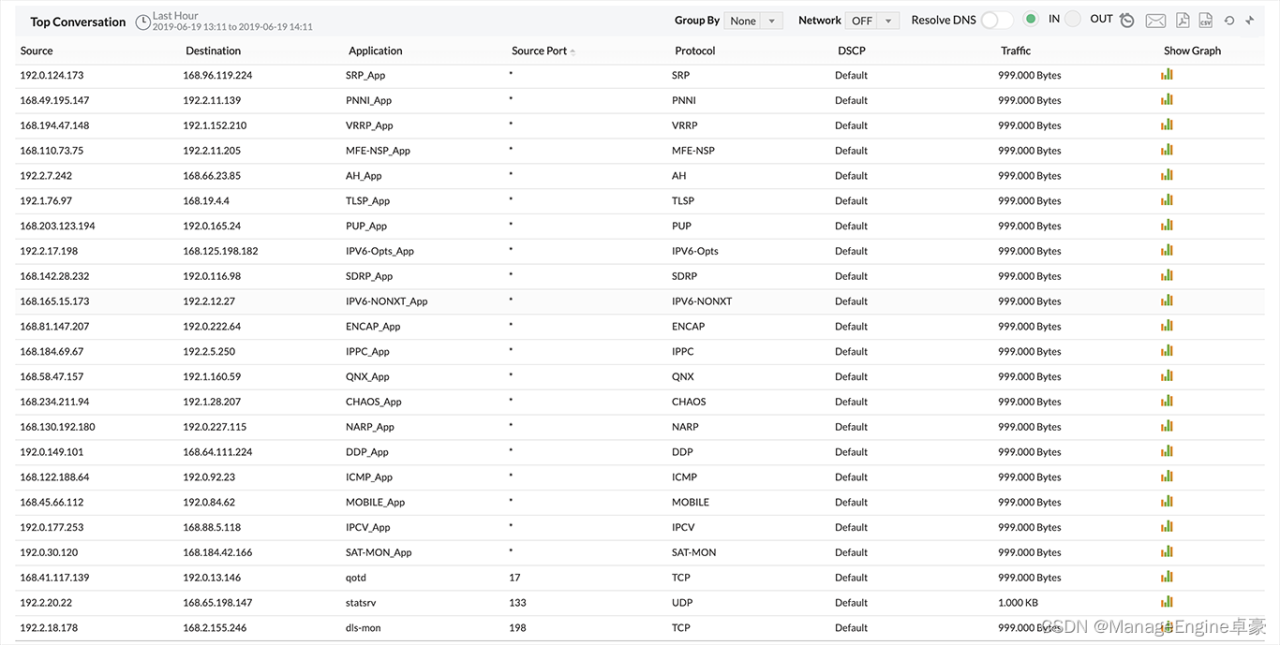Show graph for PNNI_App row
The width and height of the screenshot is (1280, 645).
[x=1167, y=99]
